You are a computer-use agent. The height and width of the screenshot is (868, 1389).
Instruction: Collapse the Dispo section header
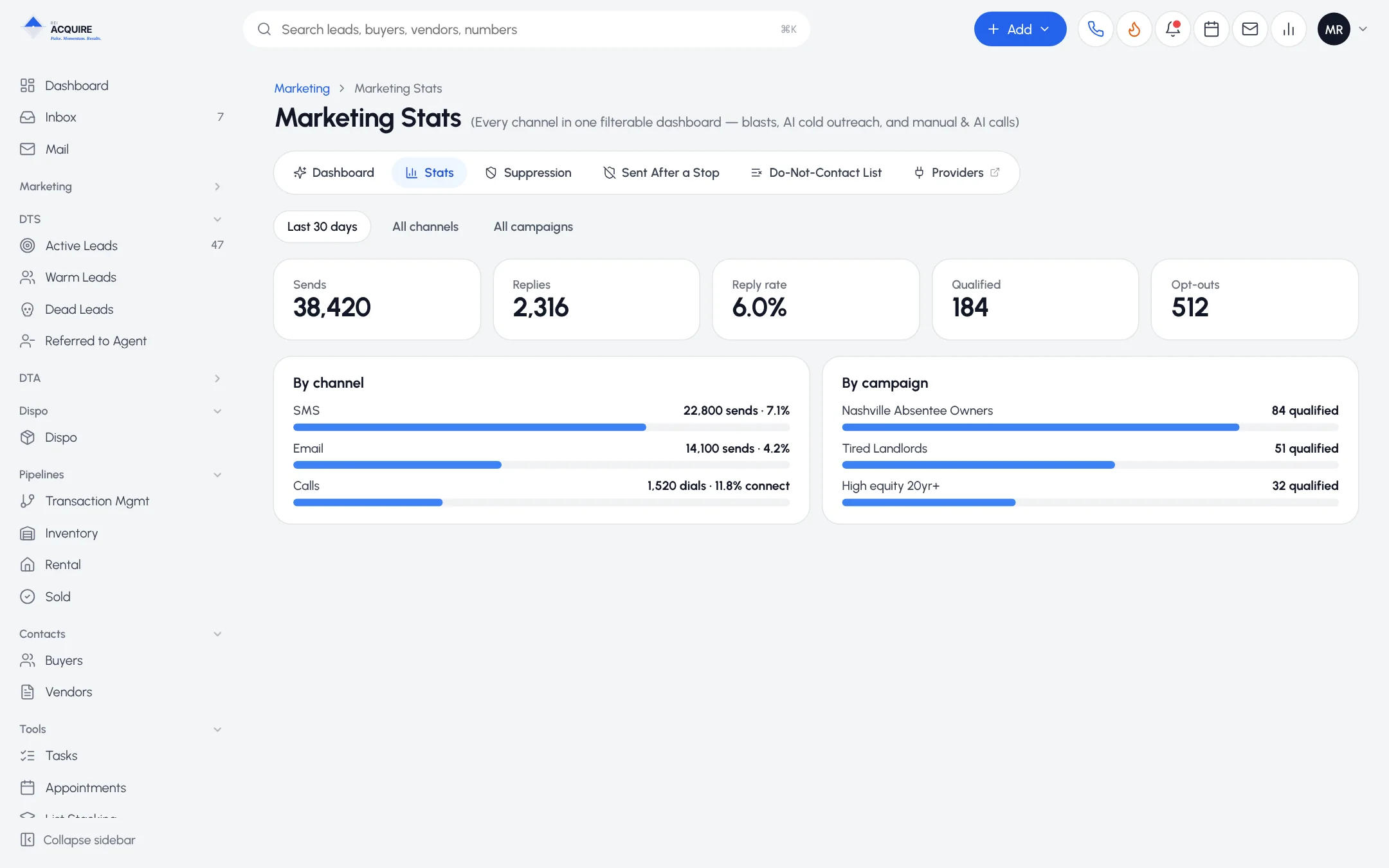pyautogui.click(x=122, y=411)
